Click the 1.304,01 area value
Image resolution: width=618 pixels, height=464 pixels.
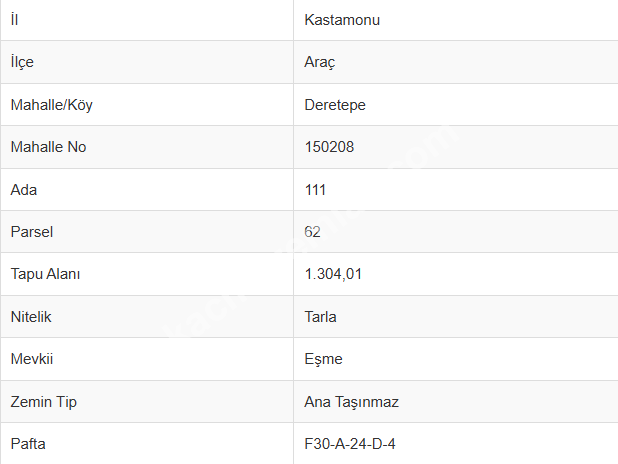(335, 274)
